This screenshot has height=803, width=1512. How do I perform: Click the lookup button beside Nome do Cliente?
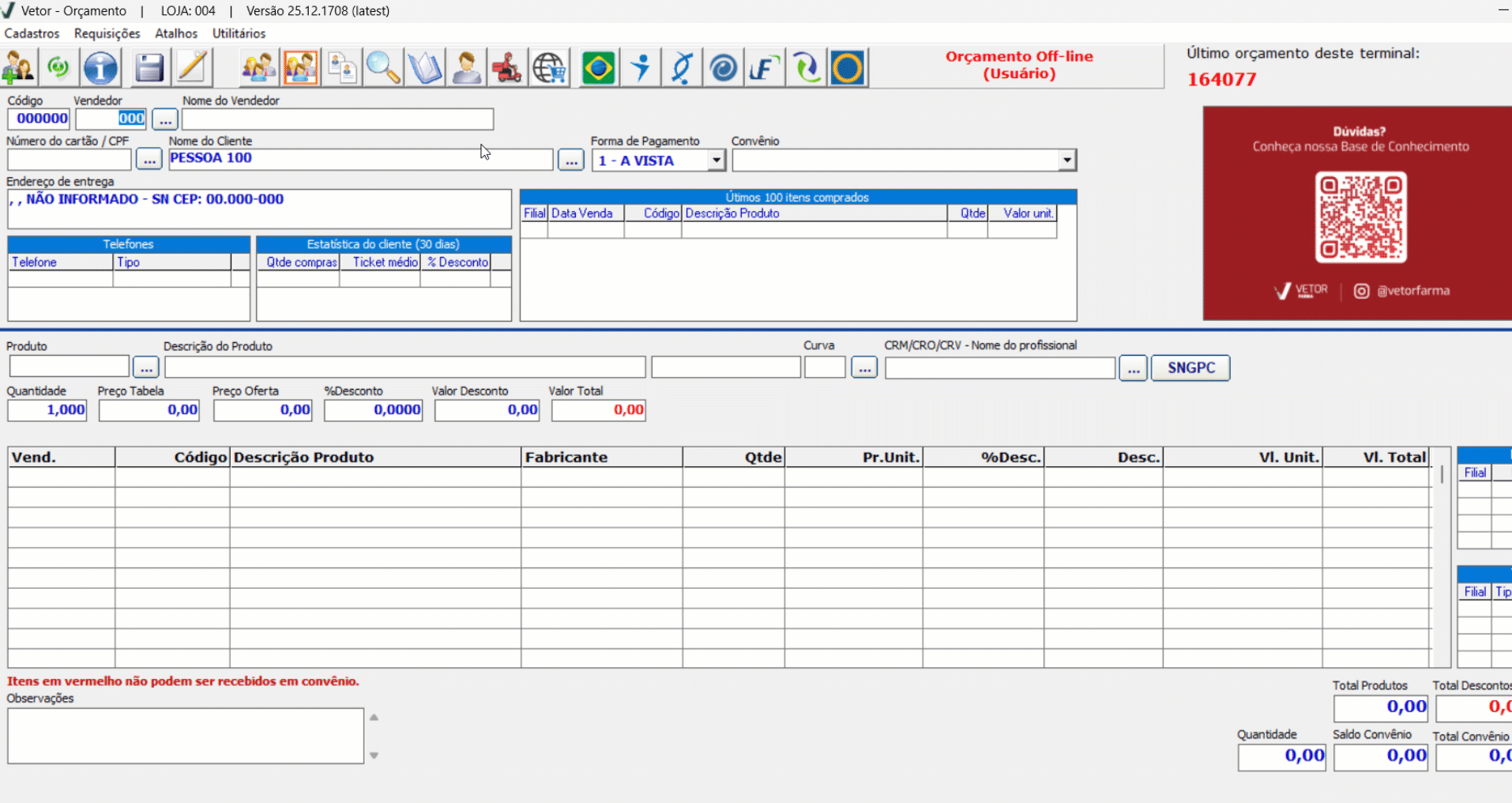(x=570, y=160)
